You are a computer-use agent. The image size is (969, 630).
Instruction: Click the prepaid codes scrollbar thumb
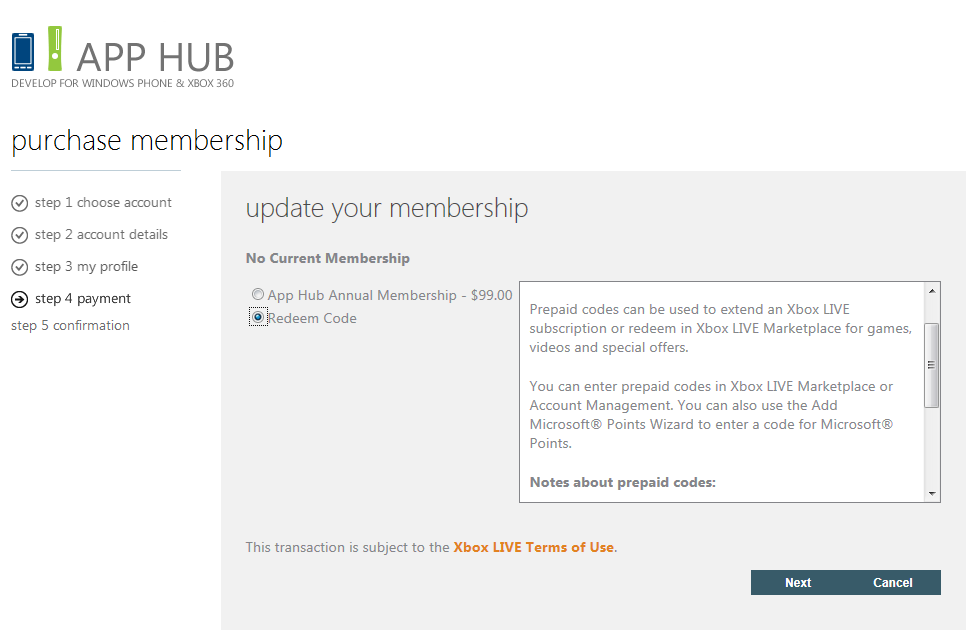(x=932, y=365)
